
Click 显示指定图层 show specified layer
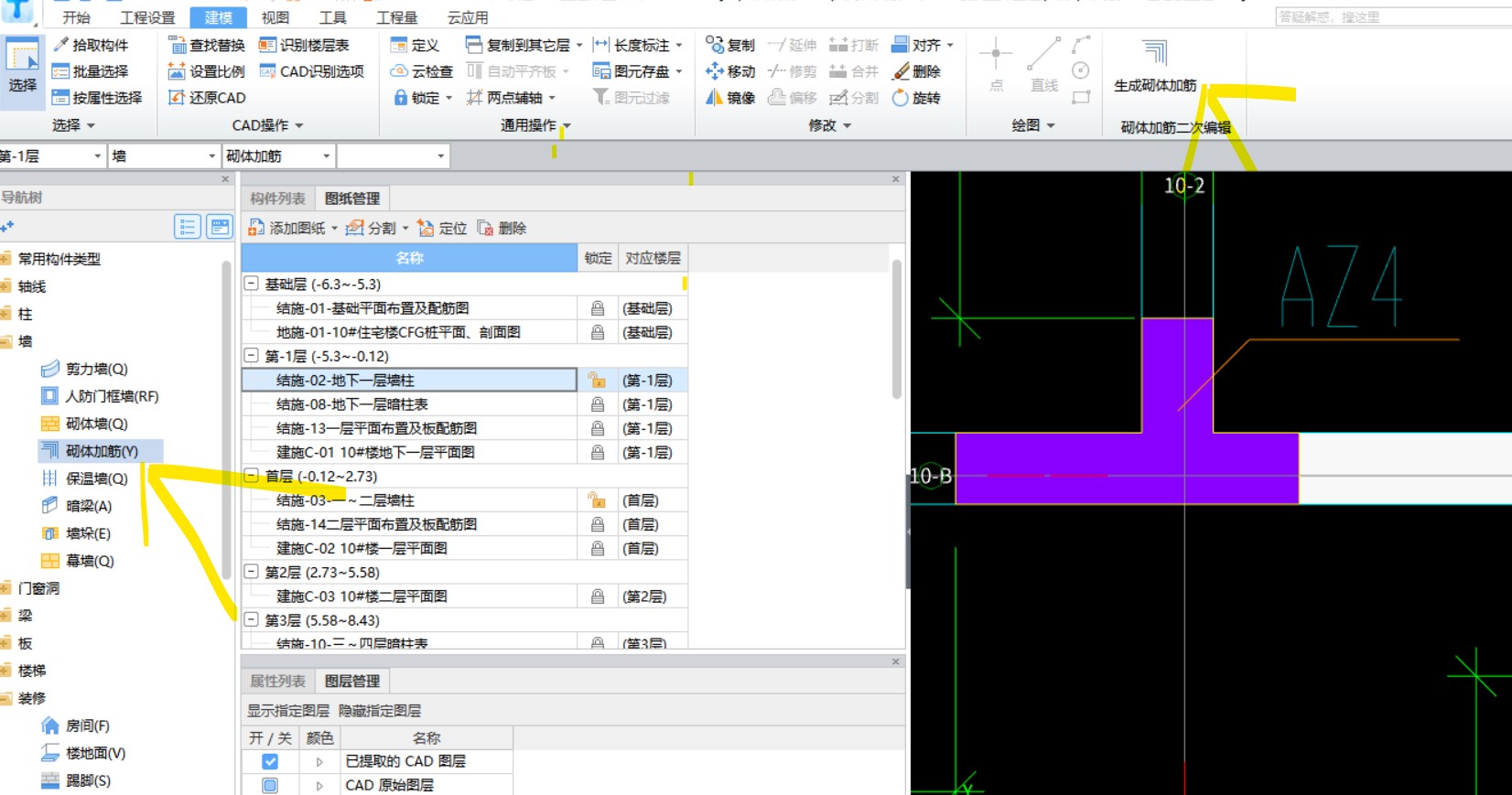[288, 711]
